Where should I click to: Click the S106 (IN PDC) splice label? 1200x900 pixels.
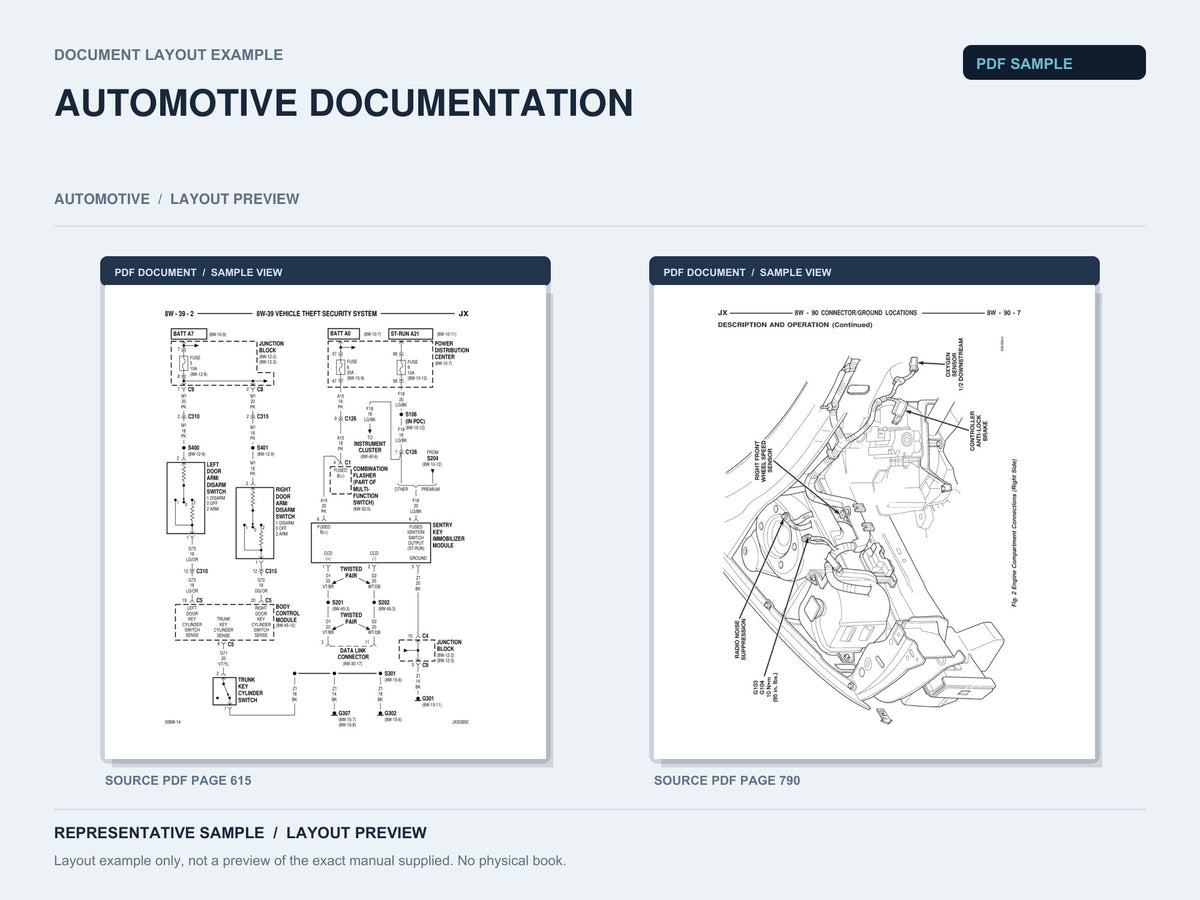coord(415,418)
